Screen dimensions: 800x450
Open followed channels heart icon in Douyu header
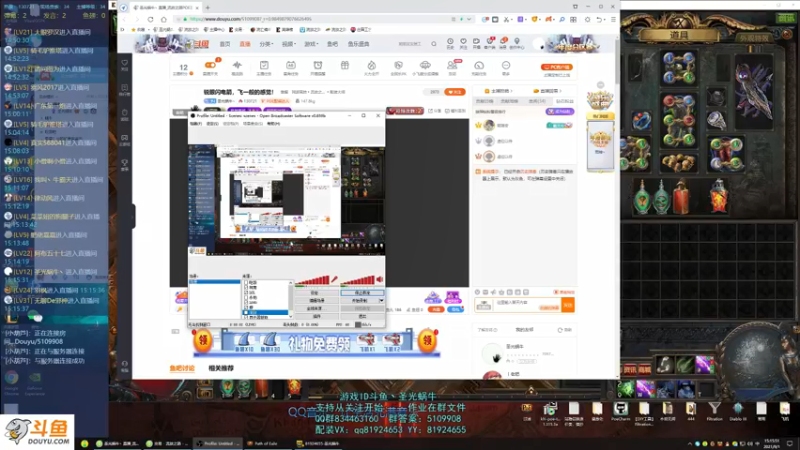pos(463,42)
